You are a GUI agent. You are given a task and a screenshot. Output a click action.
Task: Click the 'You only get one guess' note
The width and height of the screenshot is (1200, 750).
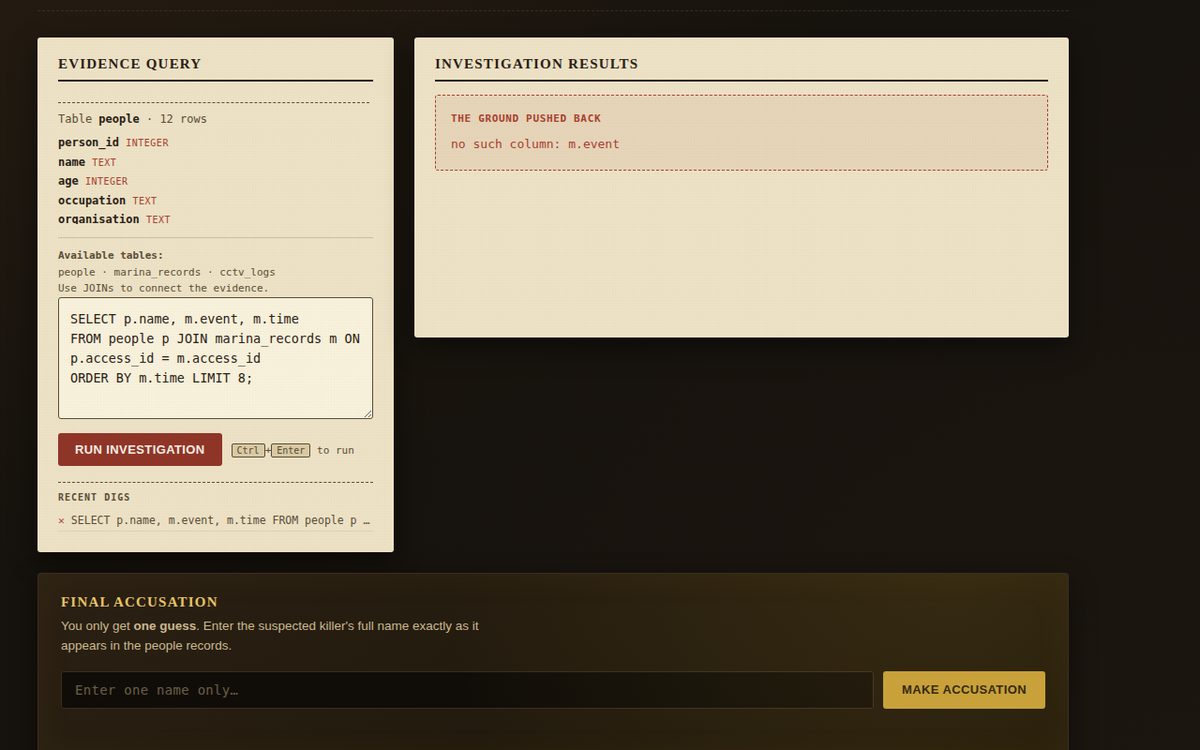click(270, 636)
